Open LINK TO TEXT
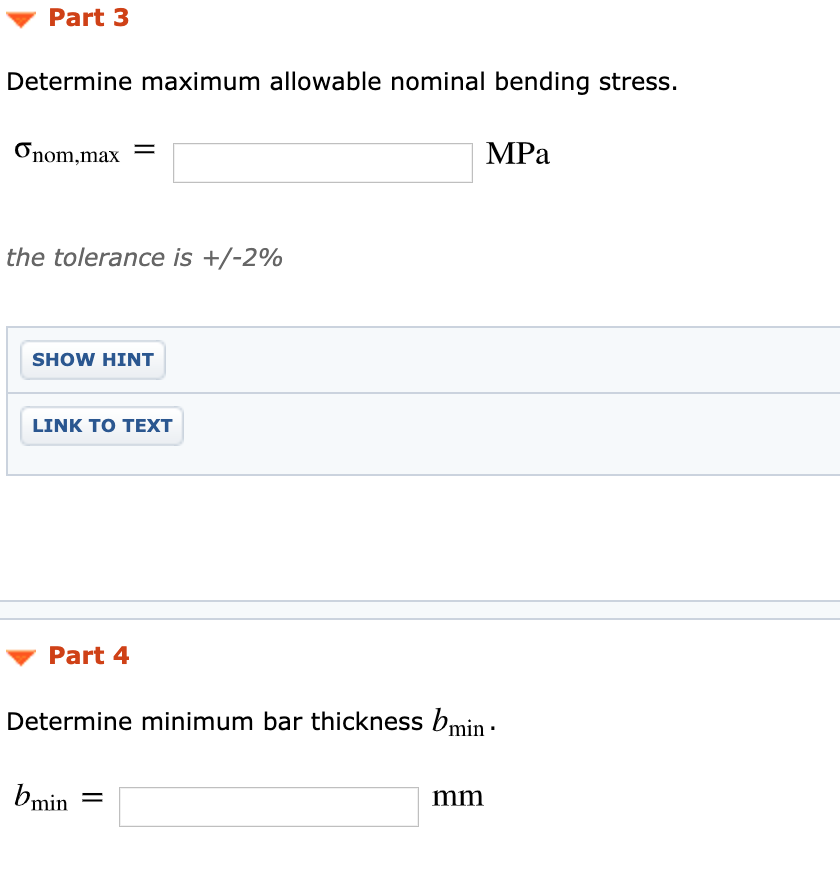This screenshot has height=880, width=840. (101, 425)
